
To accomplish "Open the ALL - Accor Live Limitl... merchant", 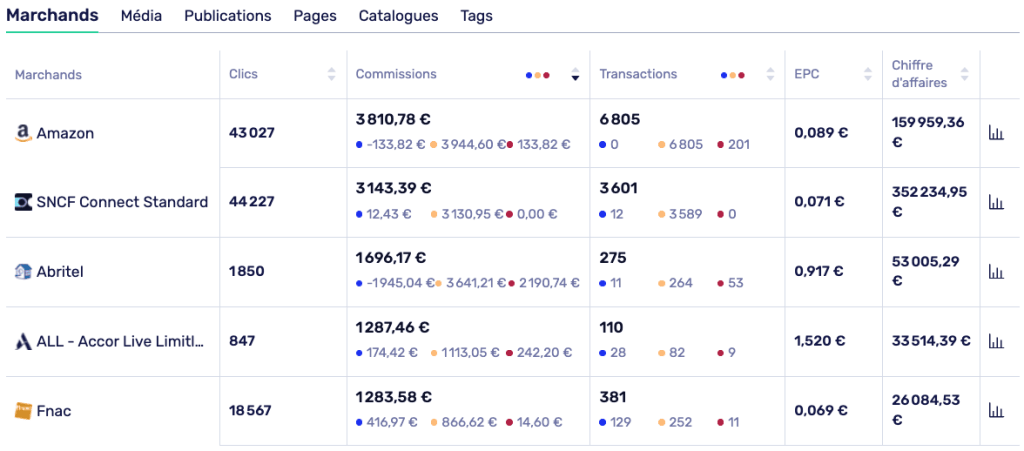I will [120, 341].
